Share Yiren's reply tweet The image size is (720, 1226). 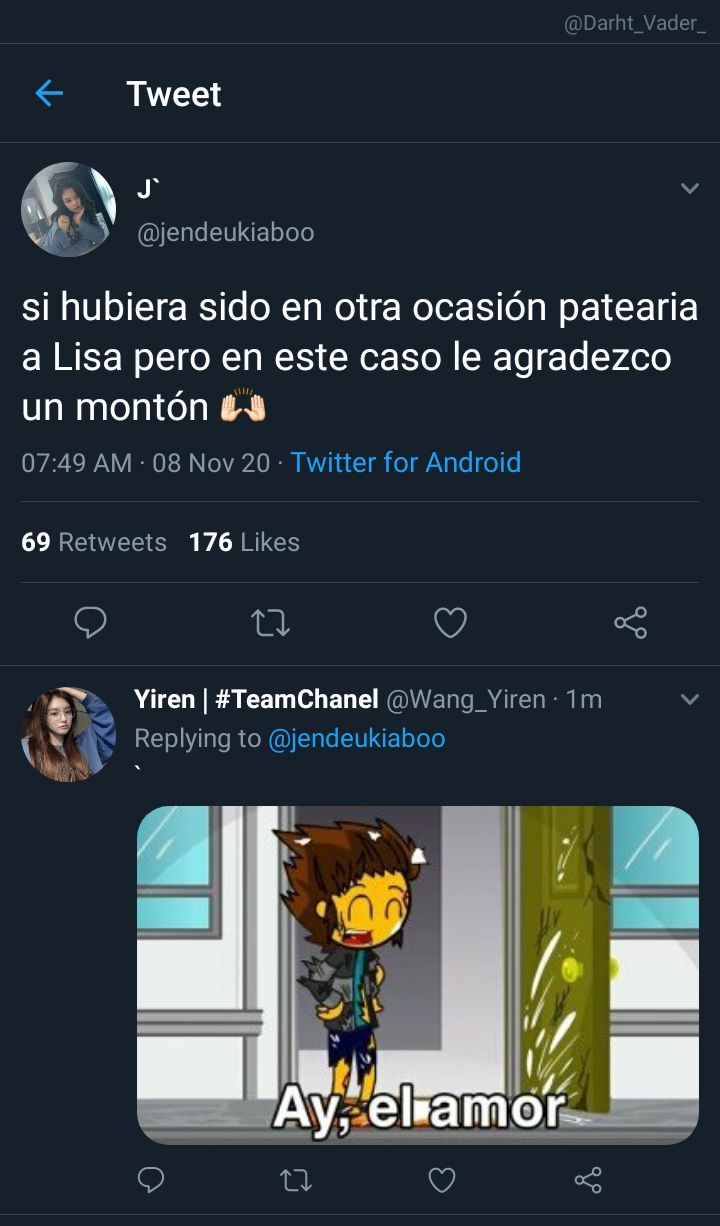[588, 1180]
